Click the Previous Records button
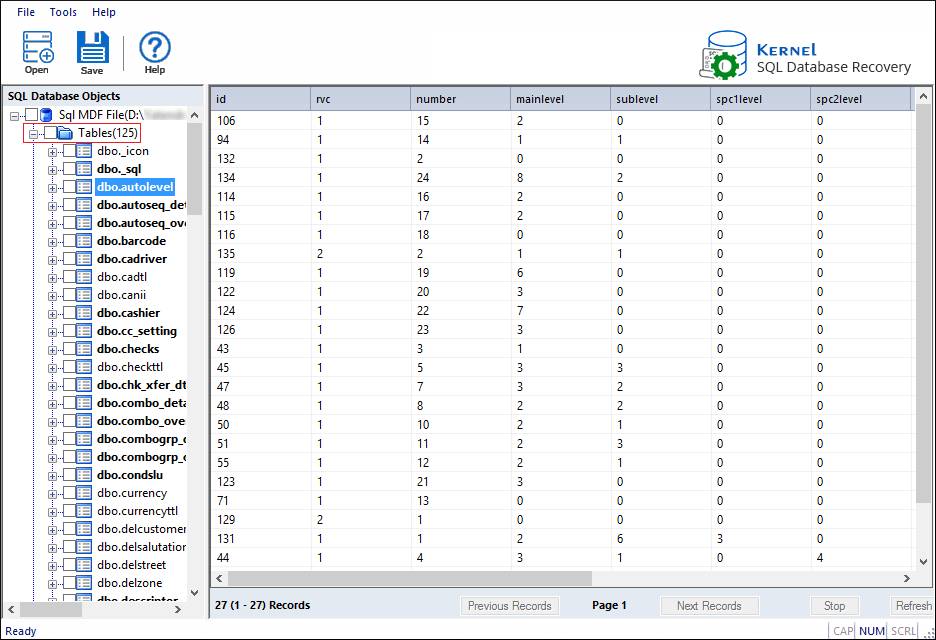 pyautogui.click(x=510, y=605)
